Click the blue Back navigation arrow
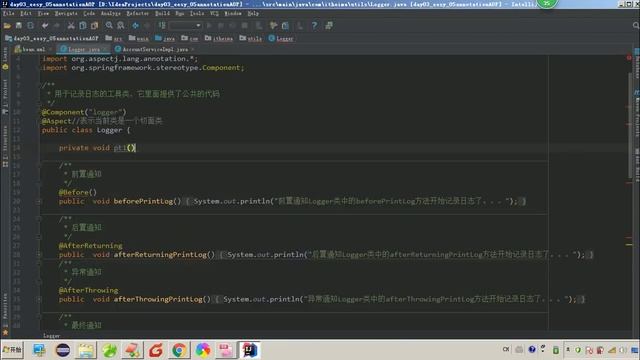The image size is (640, 360). coord(135,25)
